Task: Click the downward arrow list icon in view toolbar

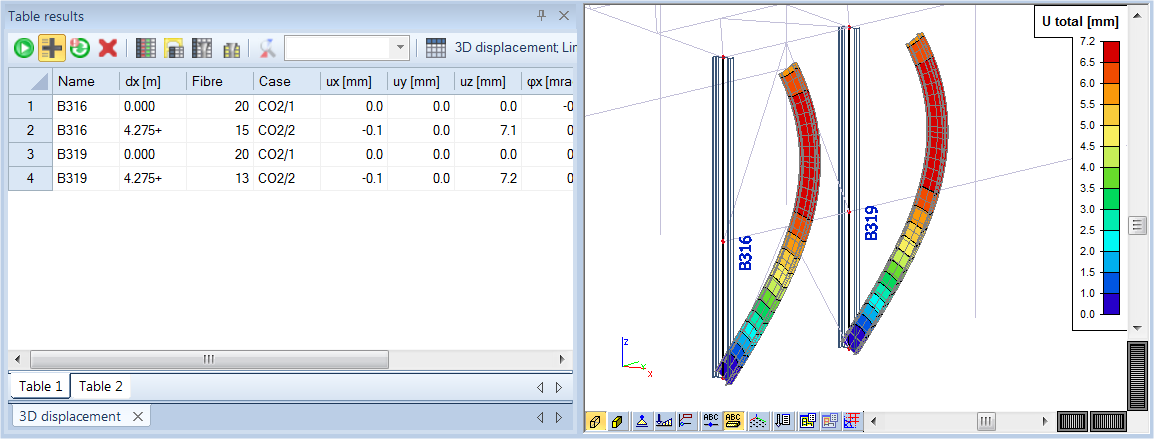Action: pyautogui.click(x=783, y=421)
